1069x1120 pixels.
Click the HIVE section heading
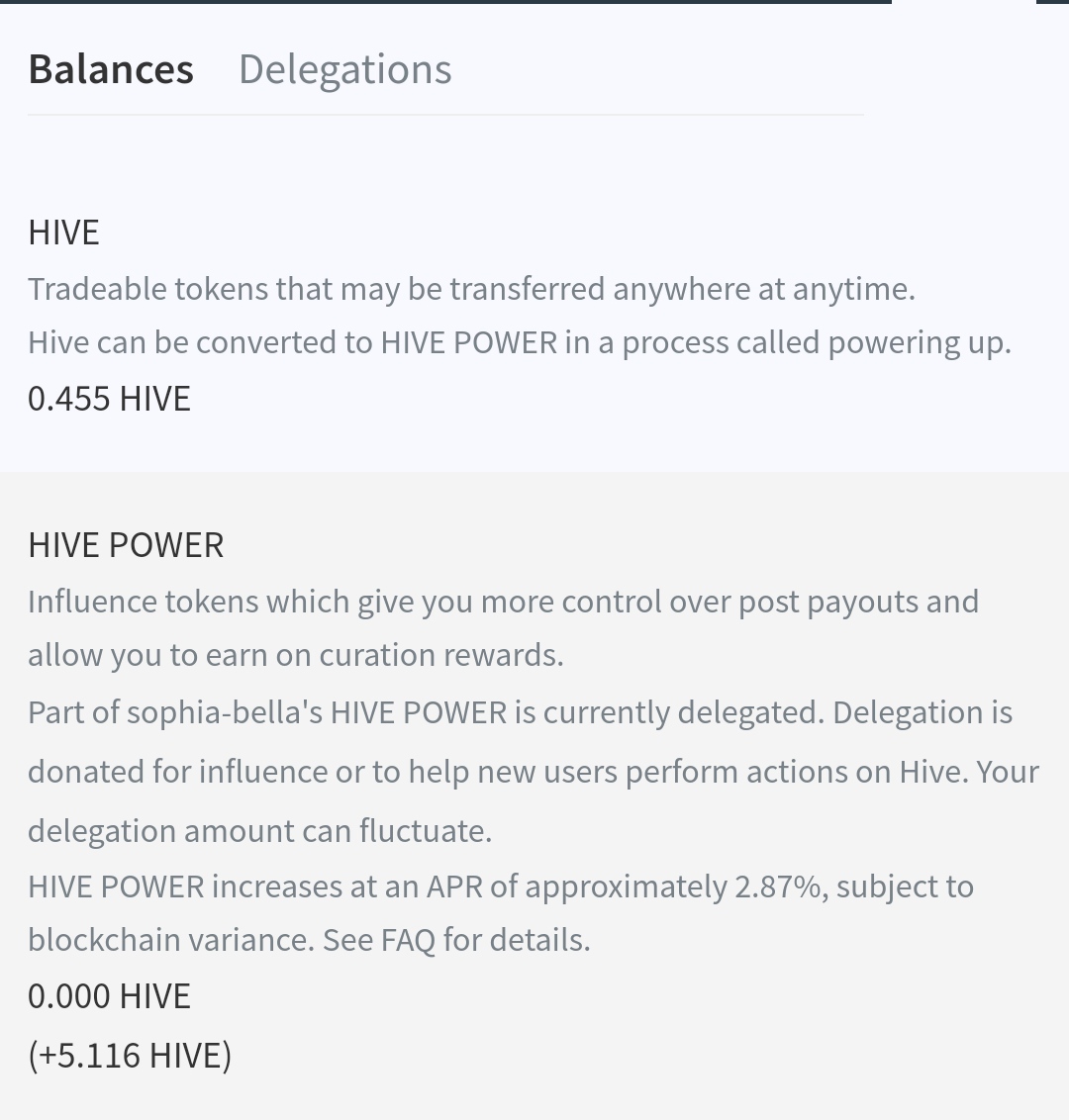(64, 233)
